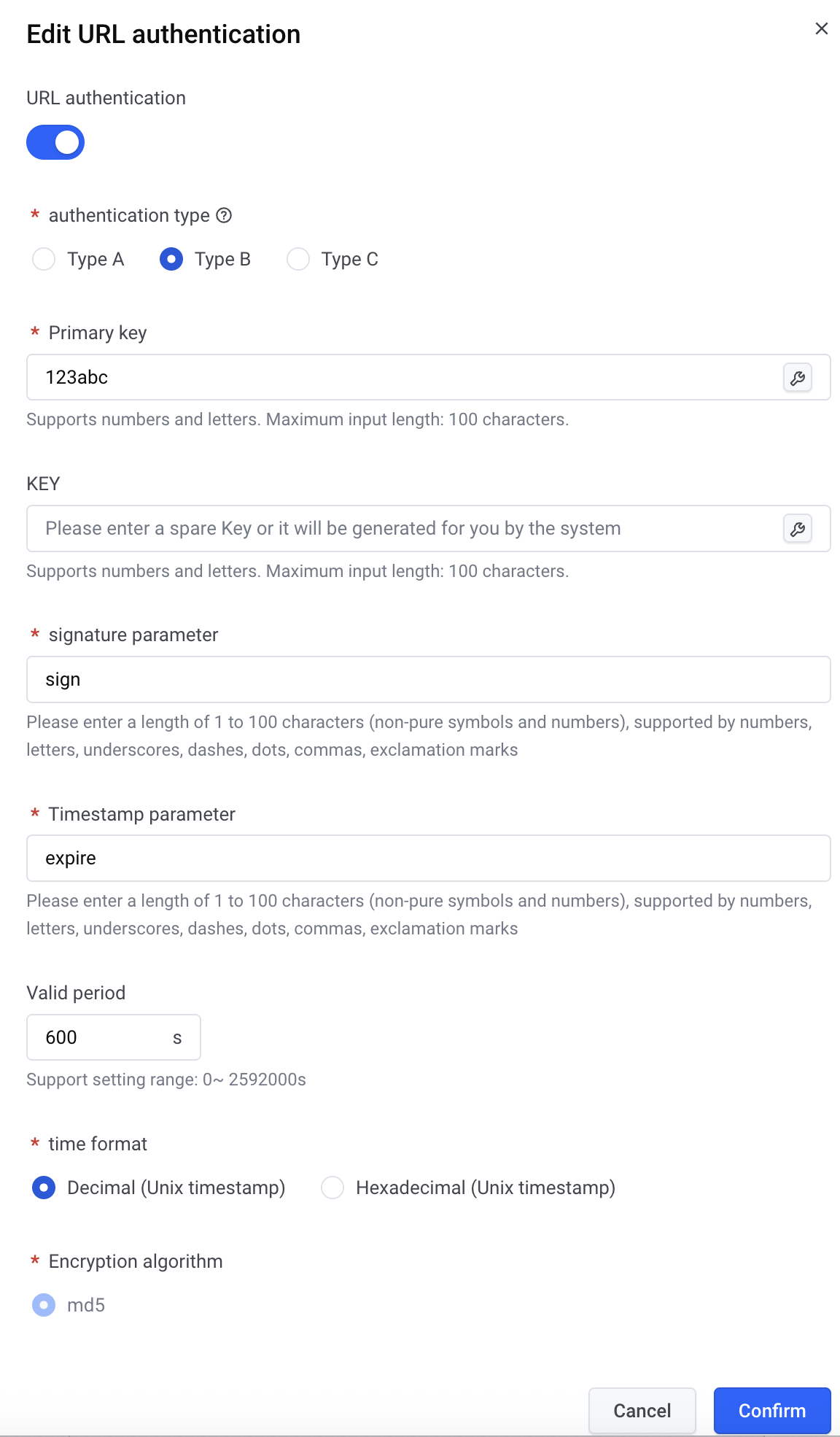Click the authentication type help icon
The width and height of the screenshot is (840, 1437).
(x=225, y=215)
